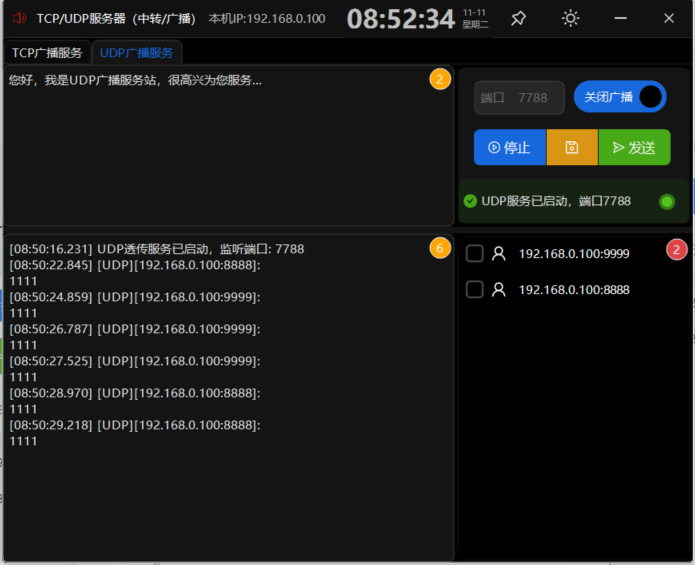Click the user icon beside 192.168.0.100:9999

point(499,253)
